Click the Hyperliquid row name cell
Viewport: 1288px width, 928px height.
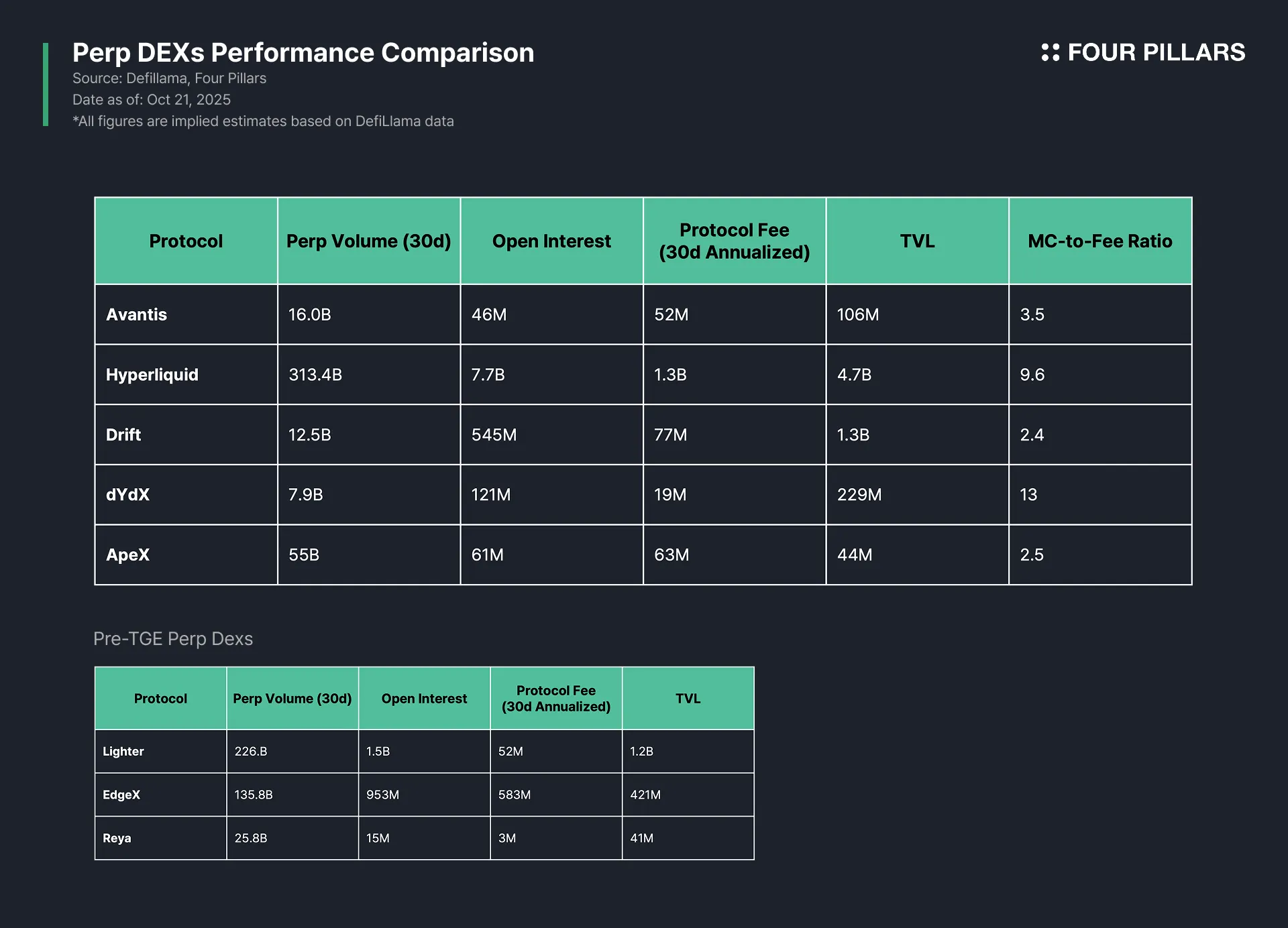(152, 374)
